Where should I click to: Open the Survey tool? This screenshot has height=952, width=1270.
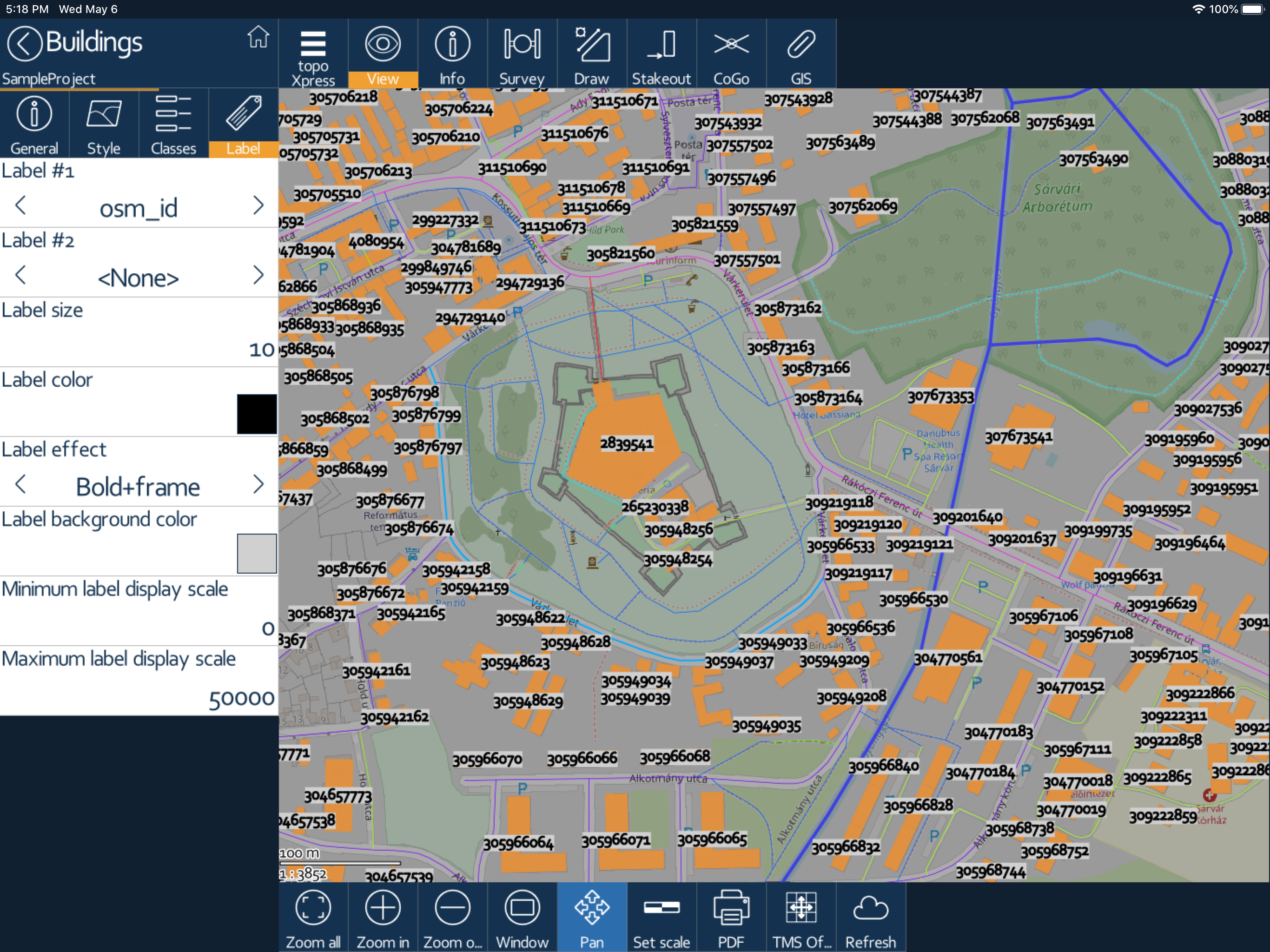tap(521, 53)
